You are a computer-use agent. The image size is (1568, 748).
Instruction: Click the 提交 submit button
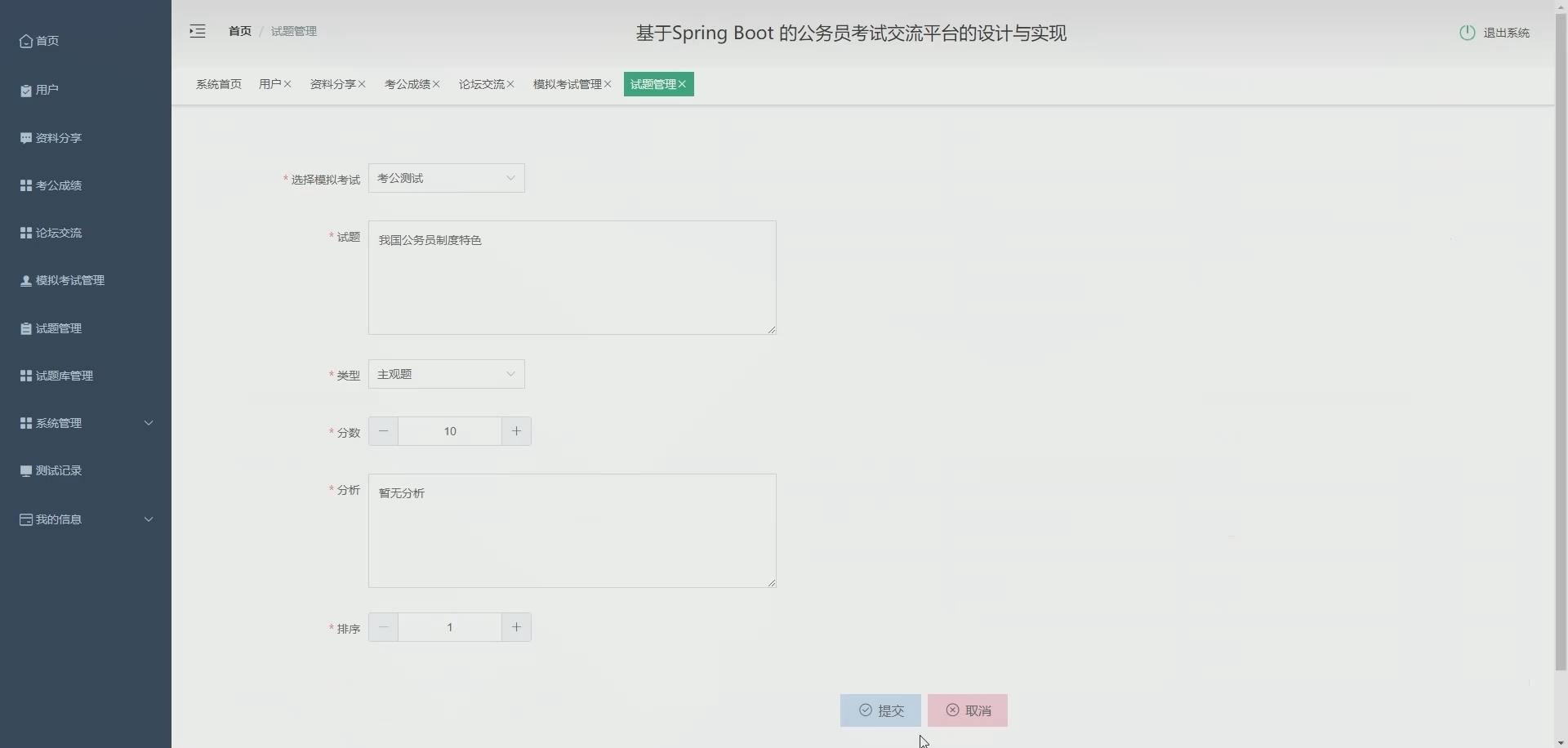880,710
